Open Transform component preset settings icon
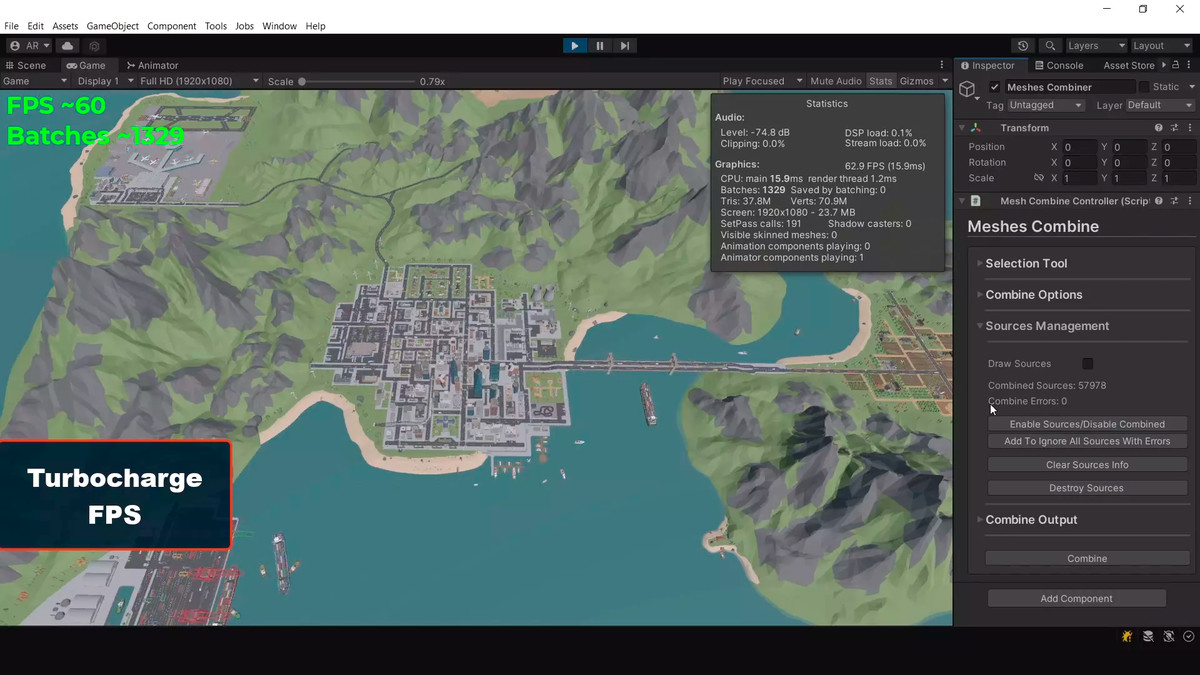The image size is (1200, 675). coord(1174,128)
